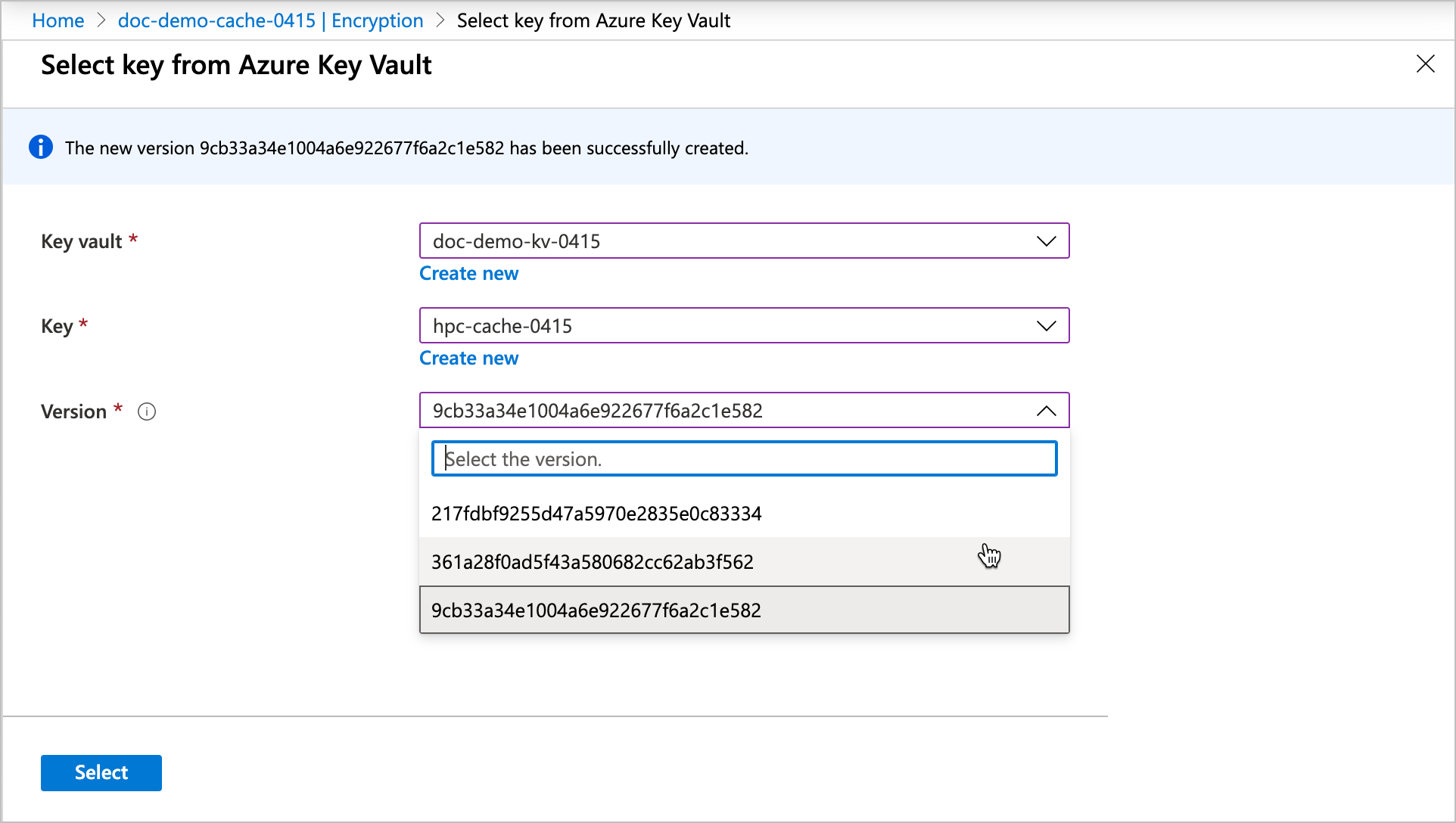Click the doc-demo-kv-0415 key vault option
This screenshot has height=823, width=1456.
coord(743,240)
